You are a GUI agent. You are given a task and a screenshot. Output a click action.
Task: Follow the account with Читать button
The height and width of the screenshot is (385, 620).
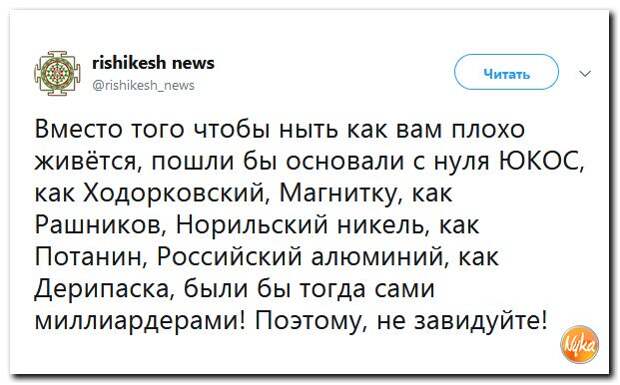click(507, 72)
